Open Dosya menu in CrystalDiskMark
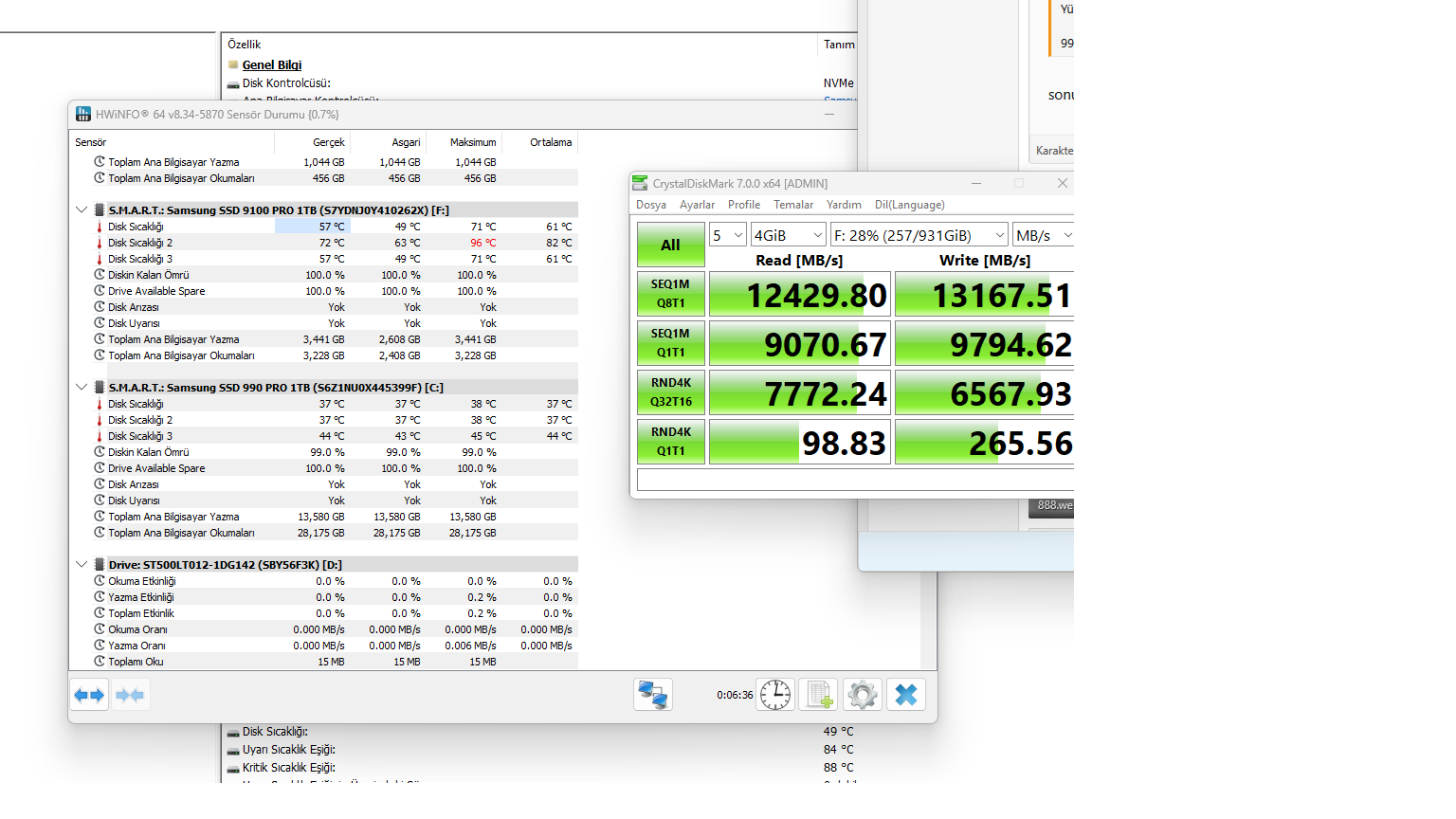Viewport: 1456px width, 819px height. click(651, 205)
